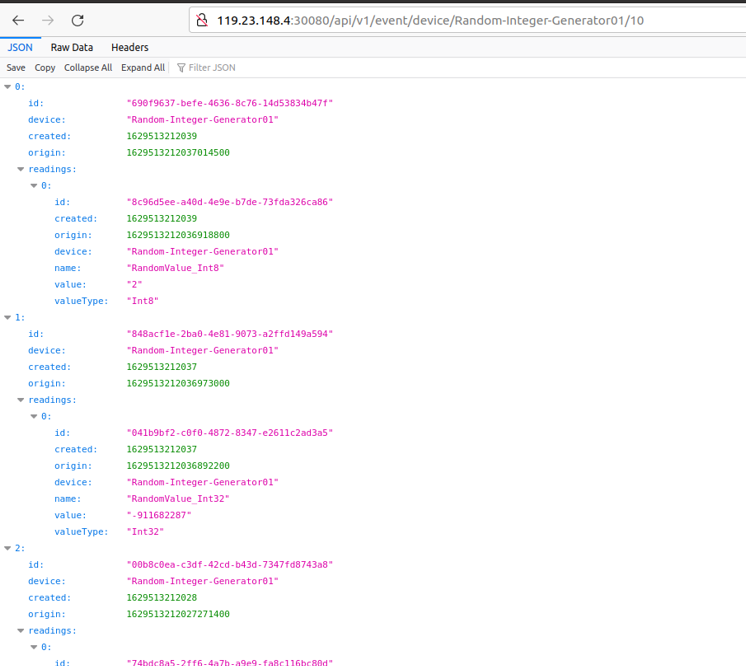Select id "041b9bf2-c0f0-4872-8347-e2611c2ad3a5"

[x=229, y=432]
